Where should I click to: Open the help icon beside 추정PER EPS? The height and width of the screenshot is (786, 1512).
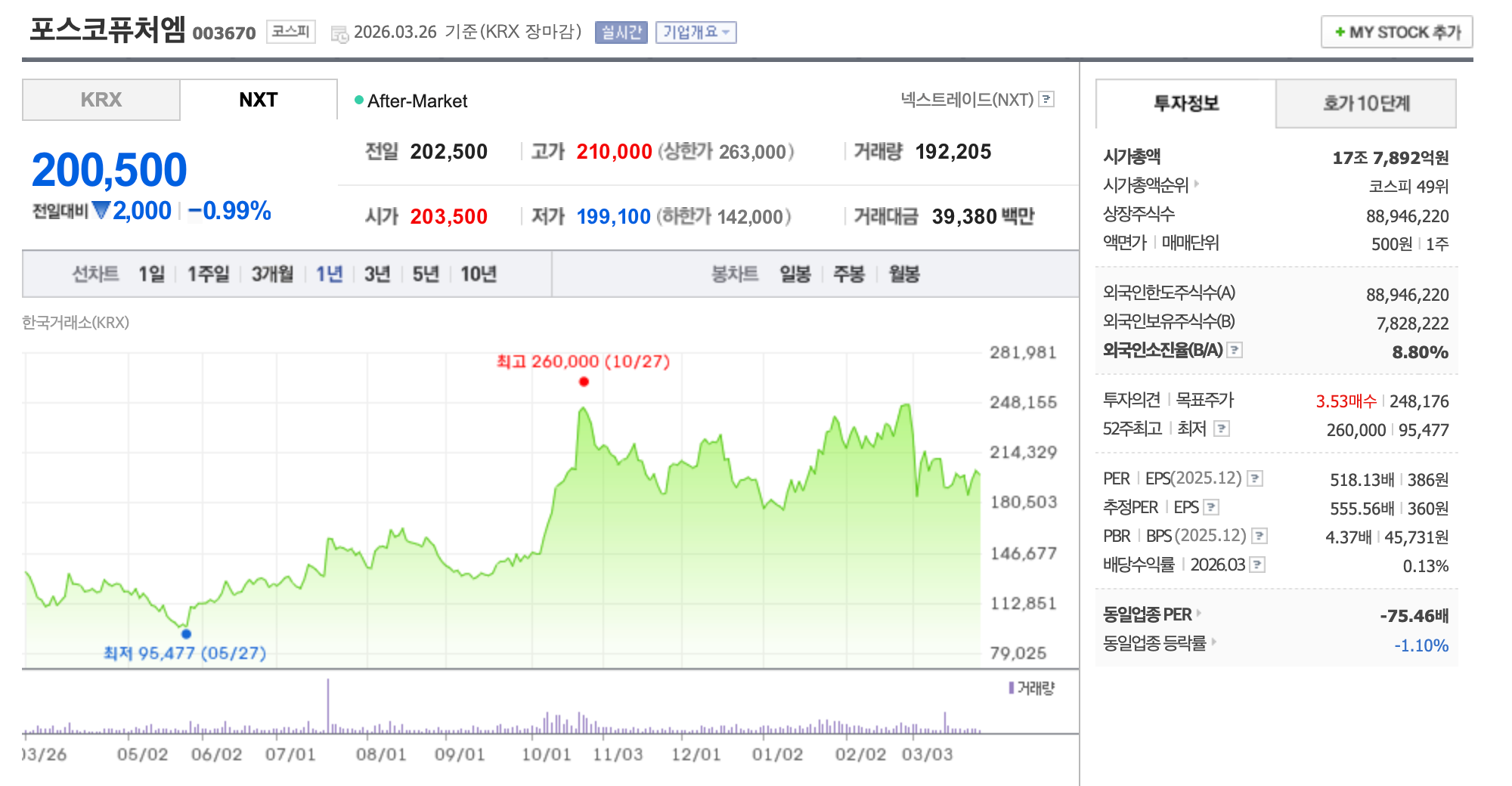coord(1211,507)
